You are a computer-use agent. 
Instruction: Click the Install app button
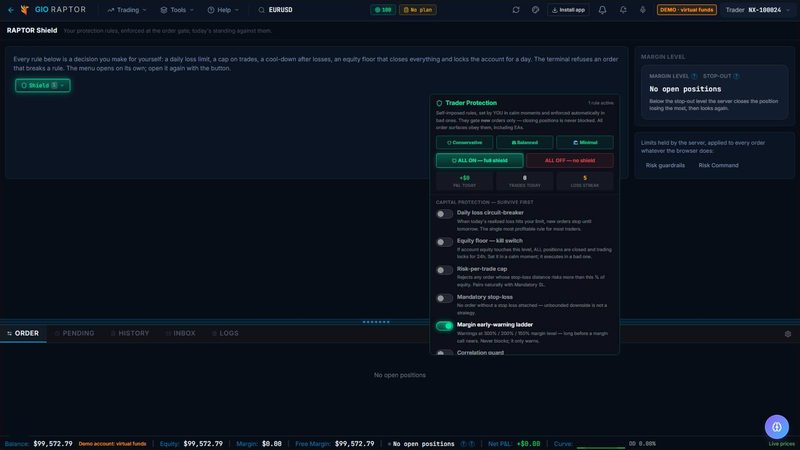point(568,10)
